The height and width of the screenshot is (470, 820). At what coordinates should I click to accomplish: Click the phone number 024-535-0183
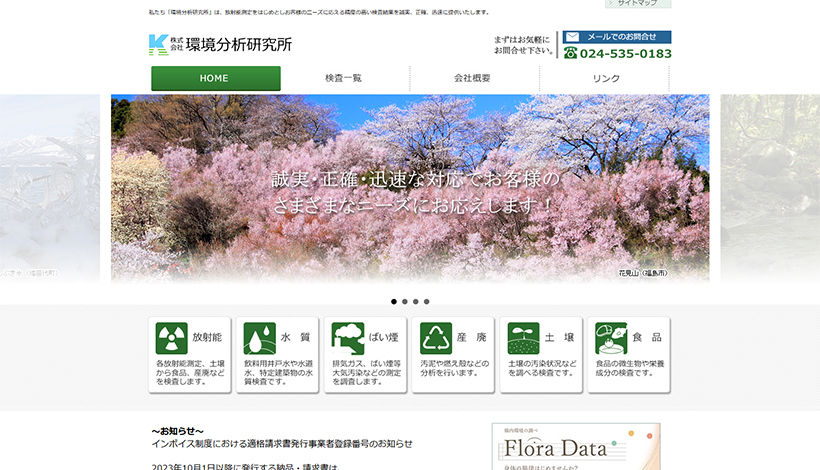tap(625, 53)
